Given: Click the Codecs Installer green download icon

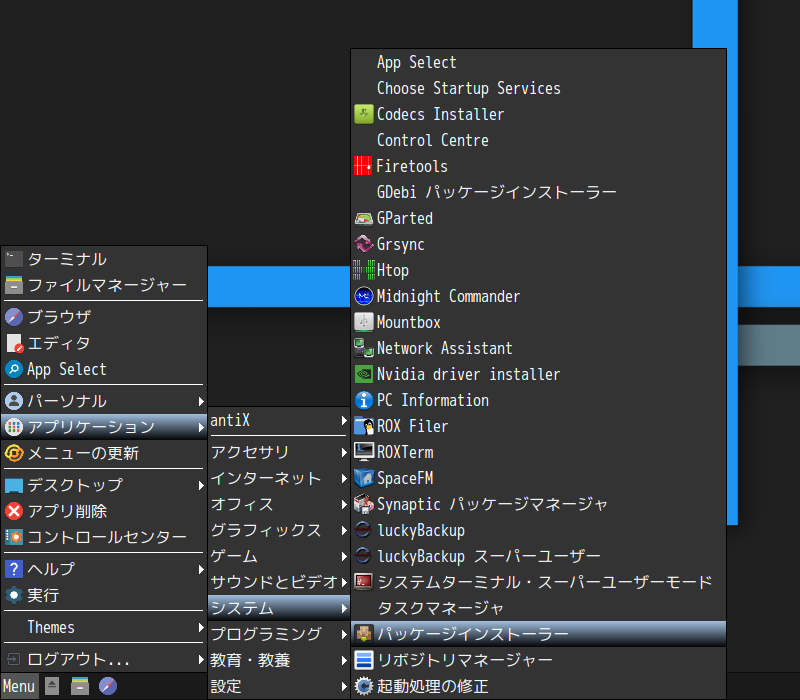Looking at the screenshot, I should click(x=363, y=114).
